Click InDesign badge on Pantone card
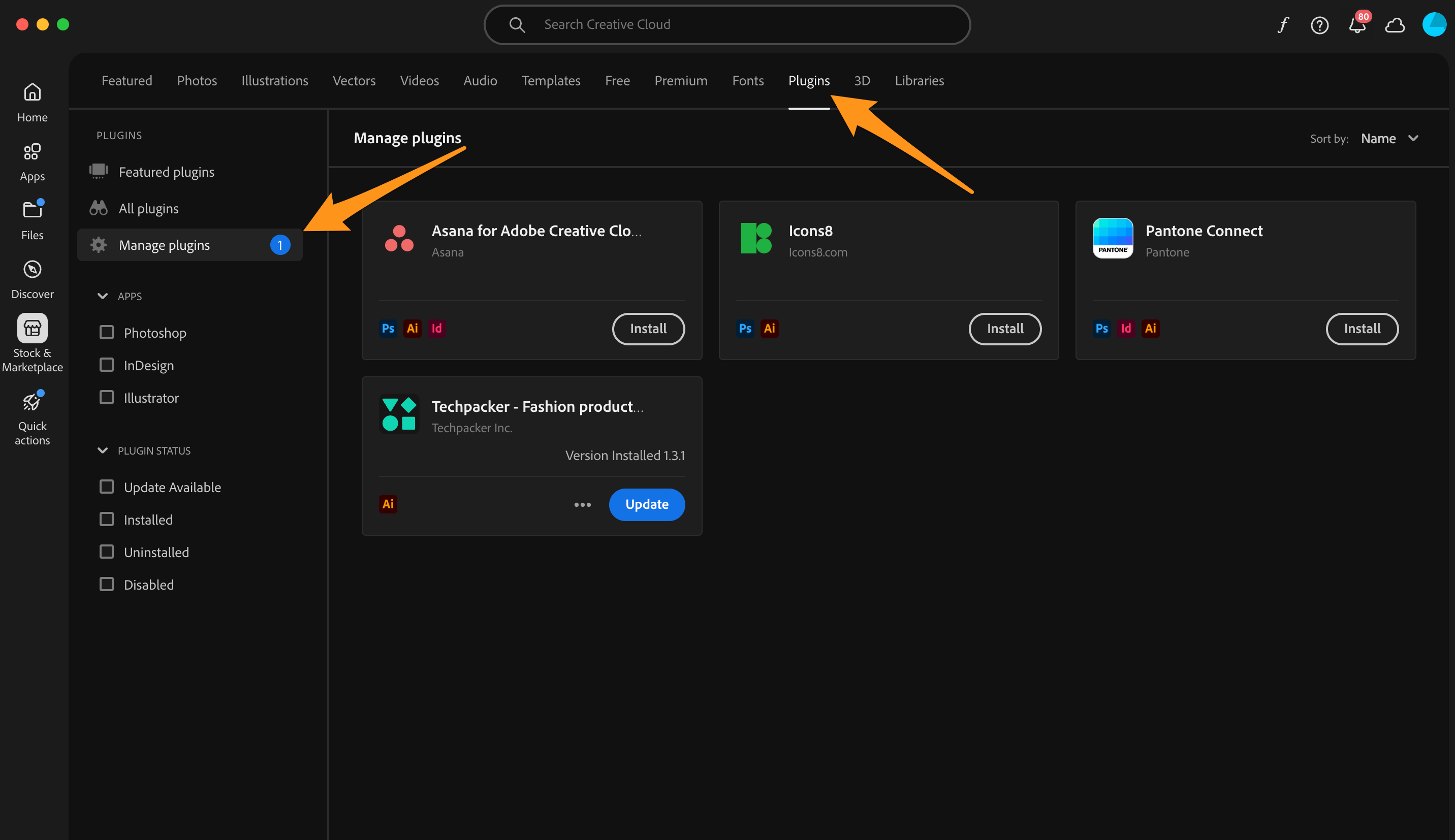The width and height of the screenshot is (1455, 840). point(1126,328)
